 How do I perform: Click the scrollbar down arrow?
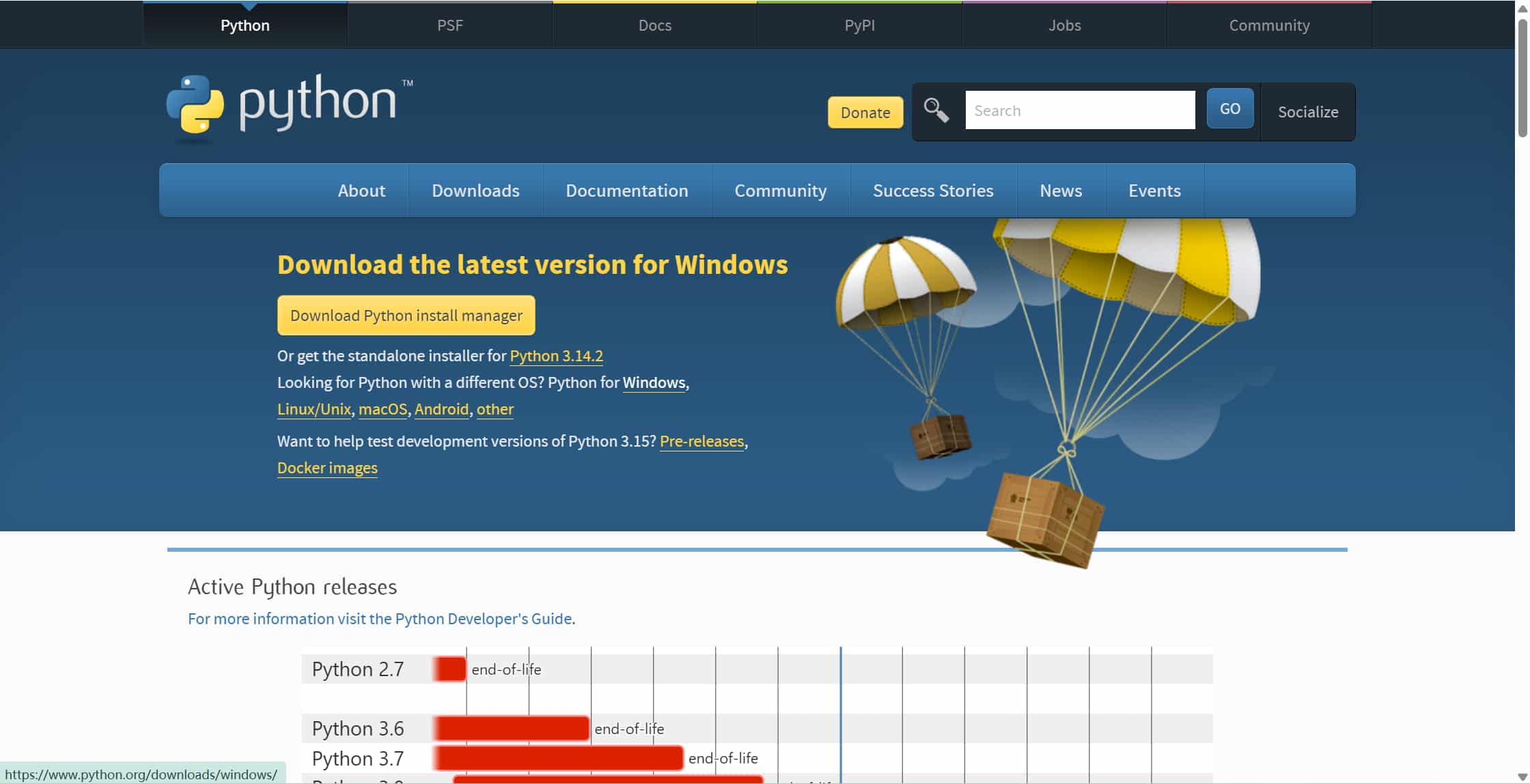[1523, 776]
